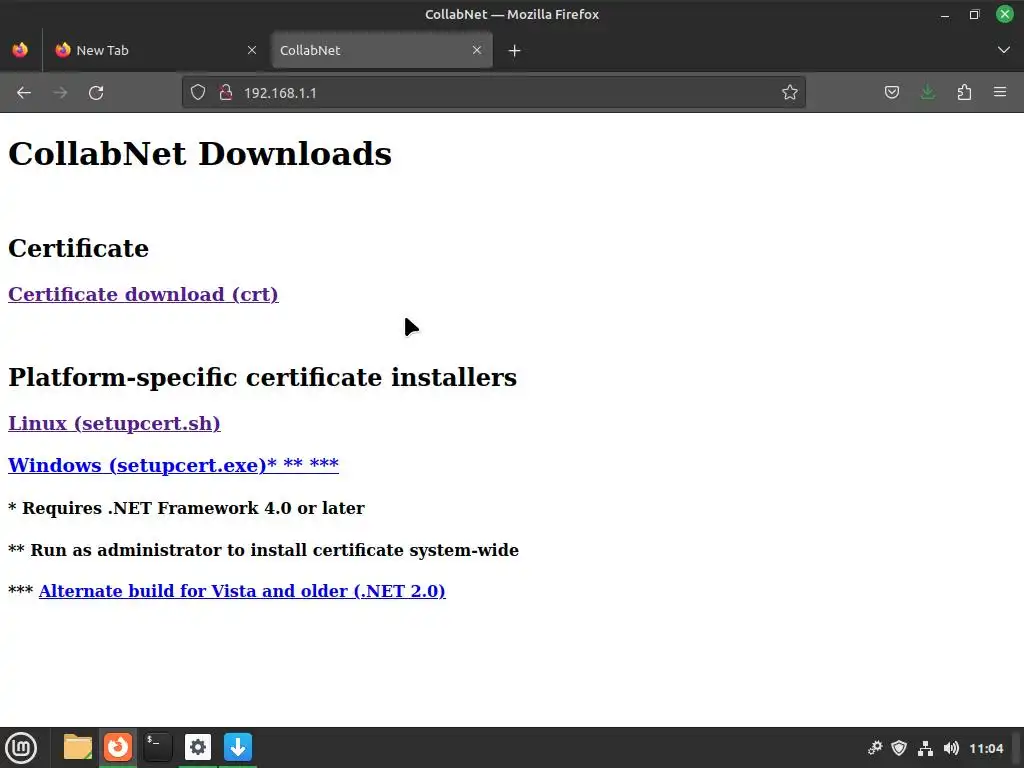Open the Linux Mint start menu
Image resolution: width=1024 pixels, height=768 pixels.
coord(21,748)
